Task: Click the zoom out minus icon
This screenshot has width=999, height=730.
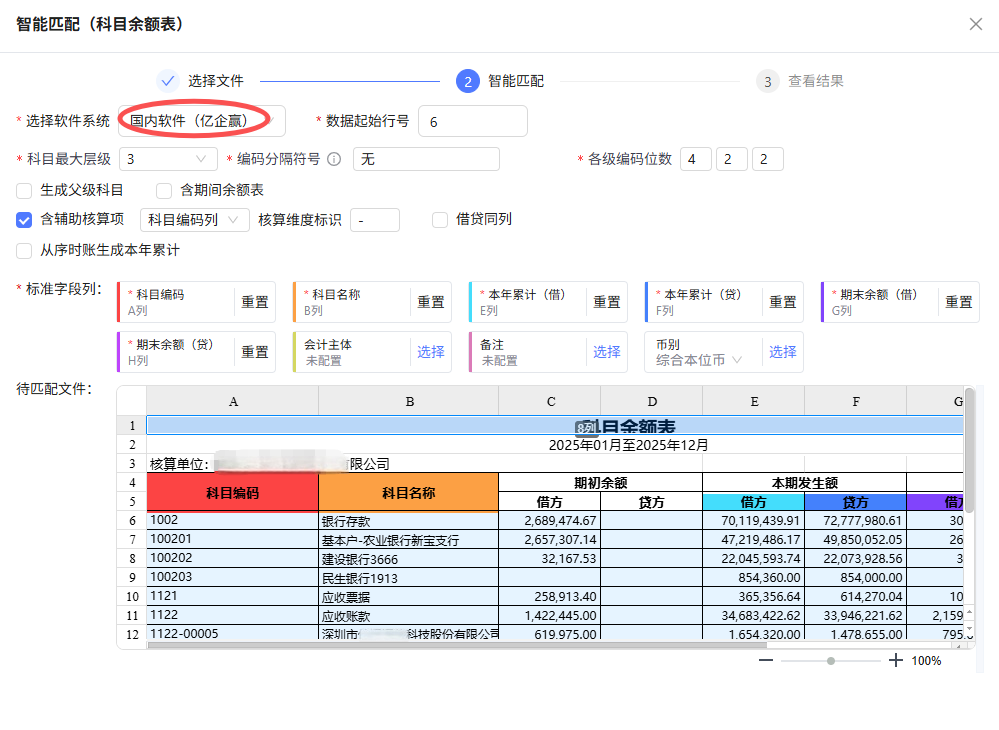Action: (765, 660)
